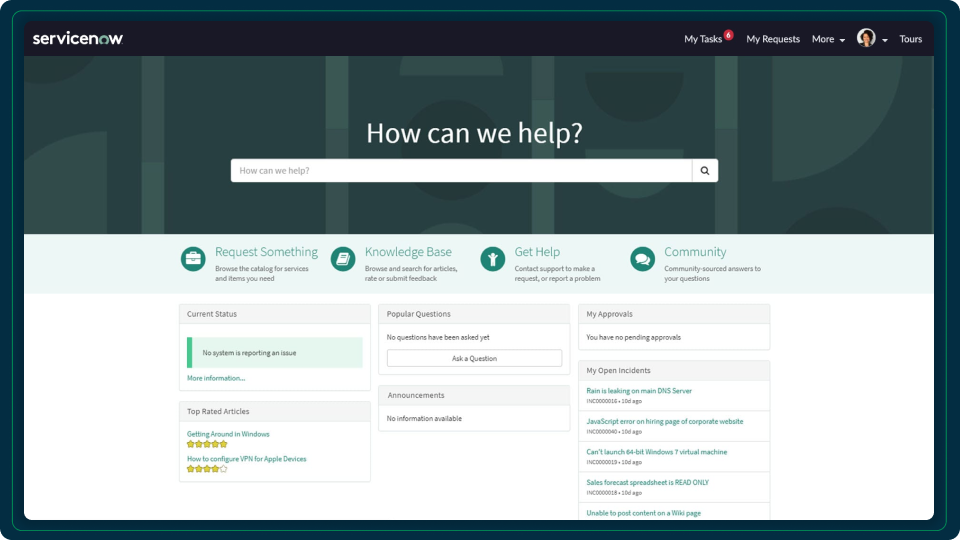This screenshot has height=540, width=960.
Task: Open the More dropdown menu
Action: click(x=828, y=39)
